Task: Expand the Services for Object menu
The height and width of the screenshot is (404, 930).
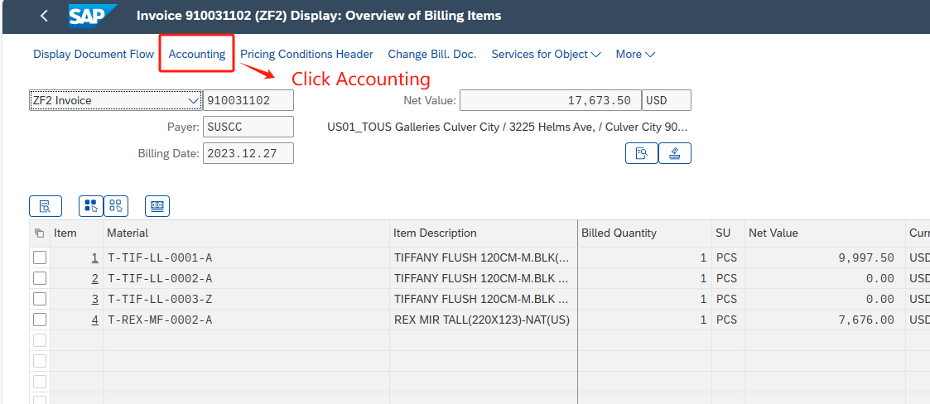Action: point(545,54)
